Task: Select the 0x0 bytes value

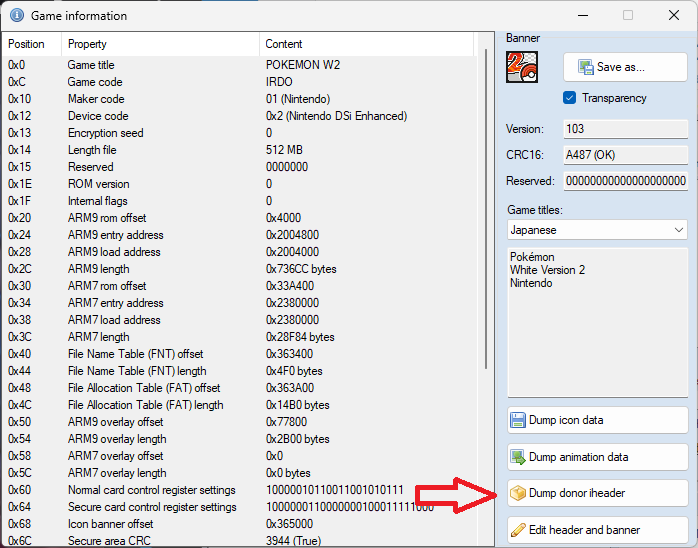Action: [x=288, y=473]
